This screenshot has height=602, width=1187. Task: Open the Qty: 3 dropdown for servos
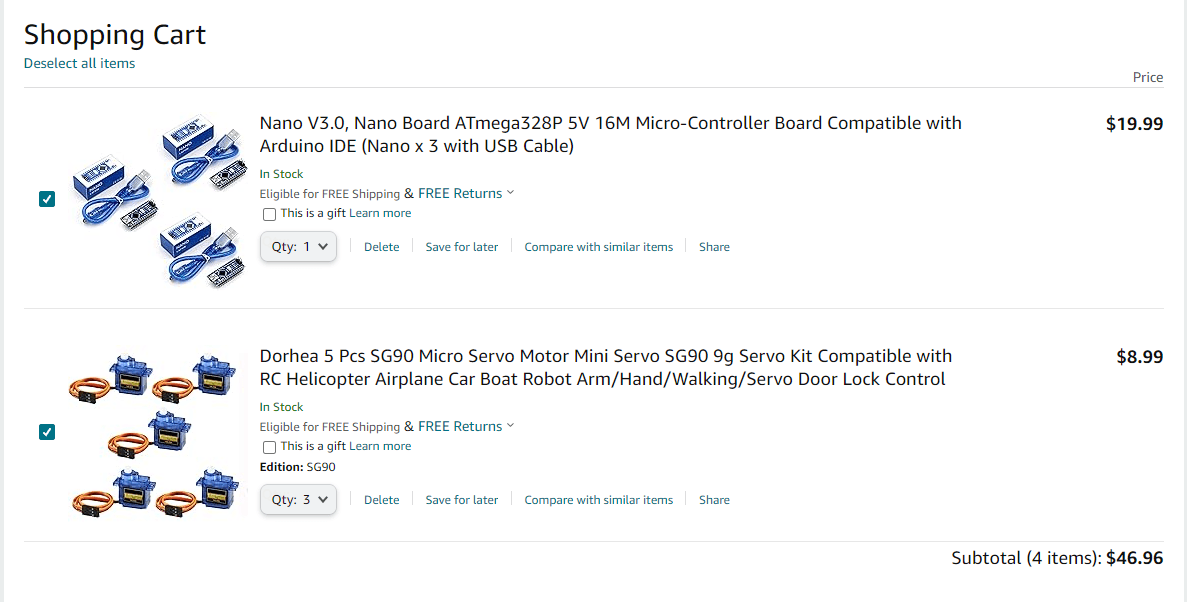coord(298,500)
